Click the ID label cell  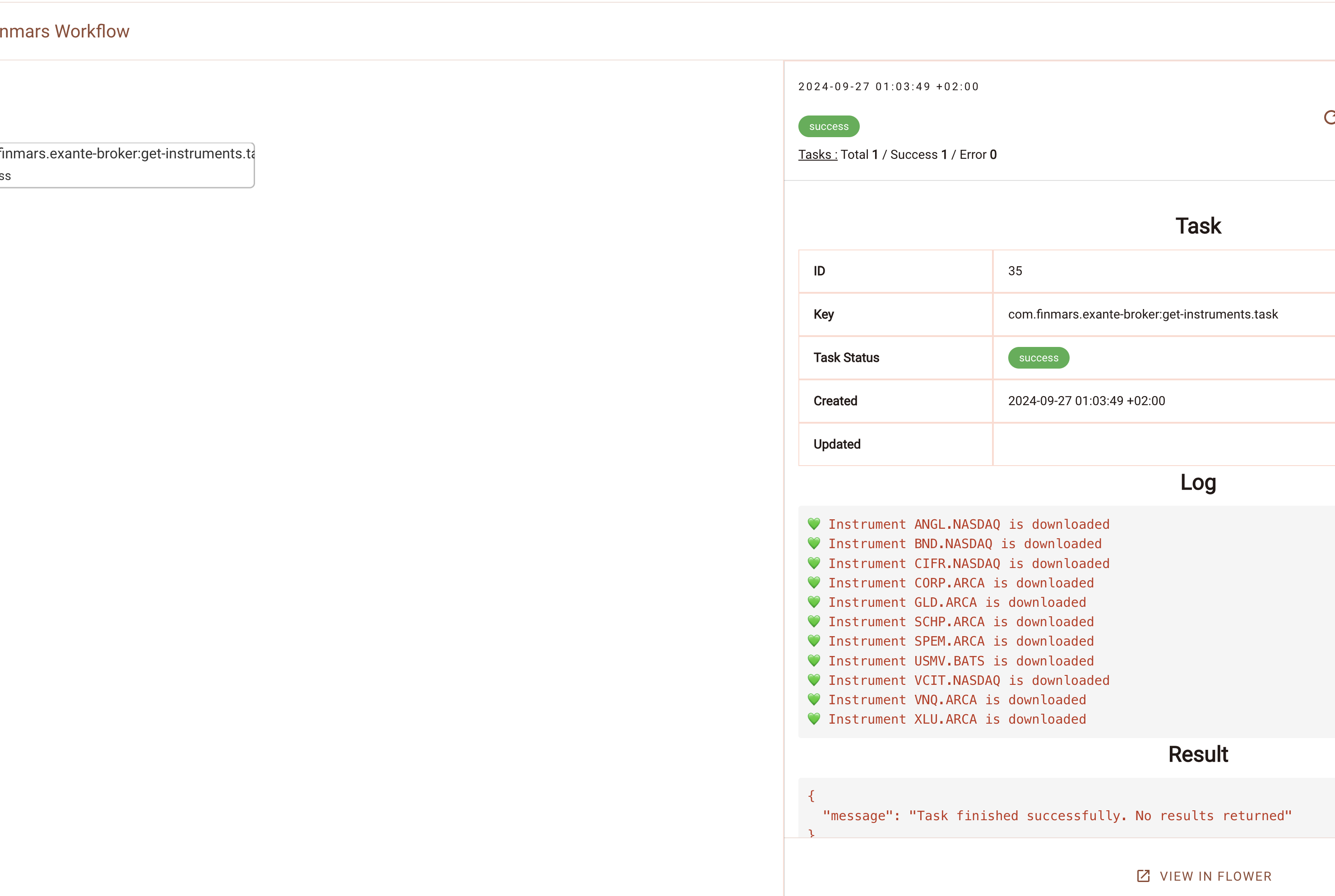(x=895, y=271)
